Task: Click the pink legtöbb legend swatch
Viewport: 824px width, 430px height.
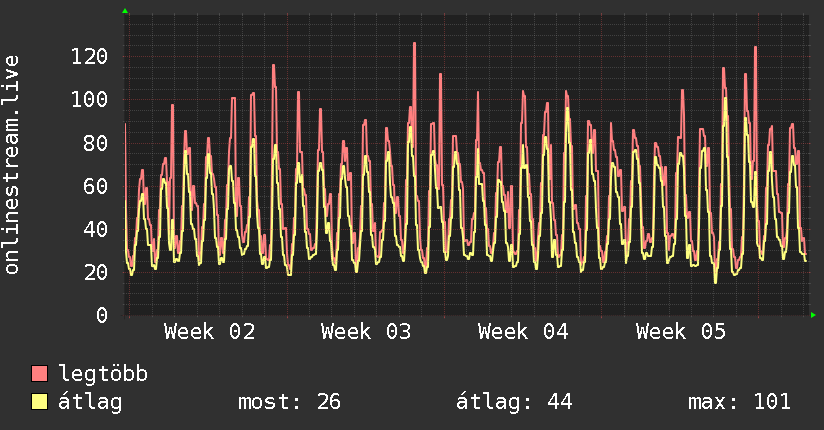Action: point(39,373)
